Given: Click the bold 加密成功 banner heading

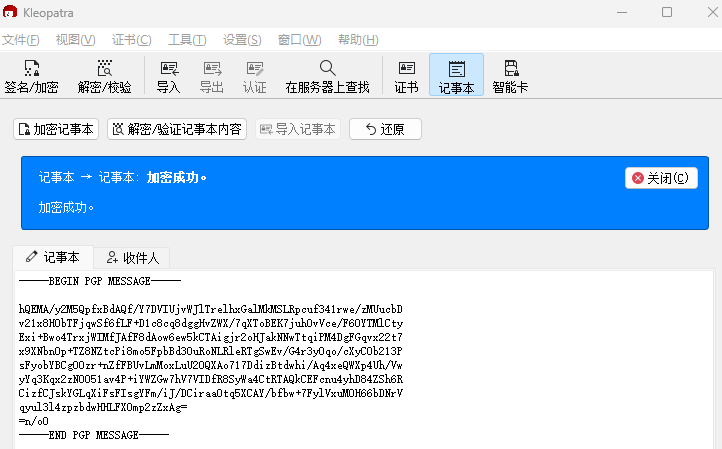Looking at the screenshot, I should point(176,178).
